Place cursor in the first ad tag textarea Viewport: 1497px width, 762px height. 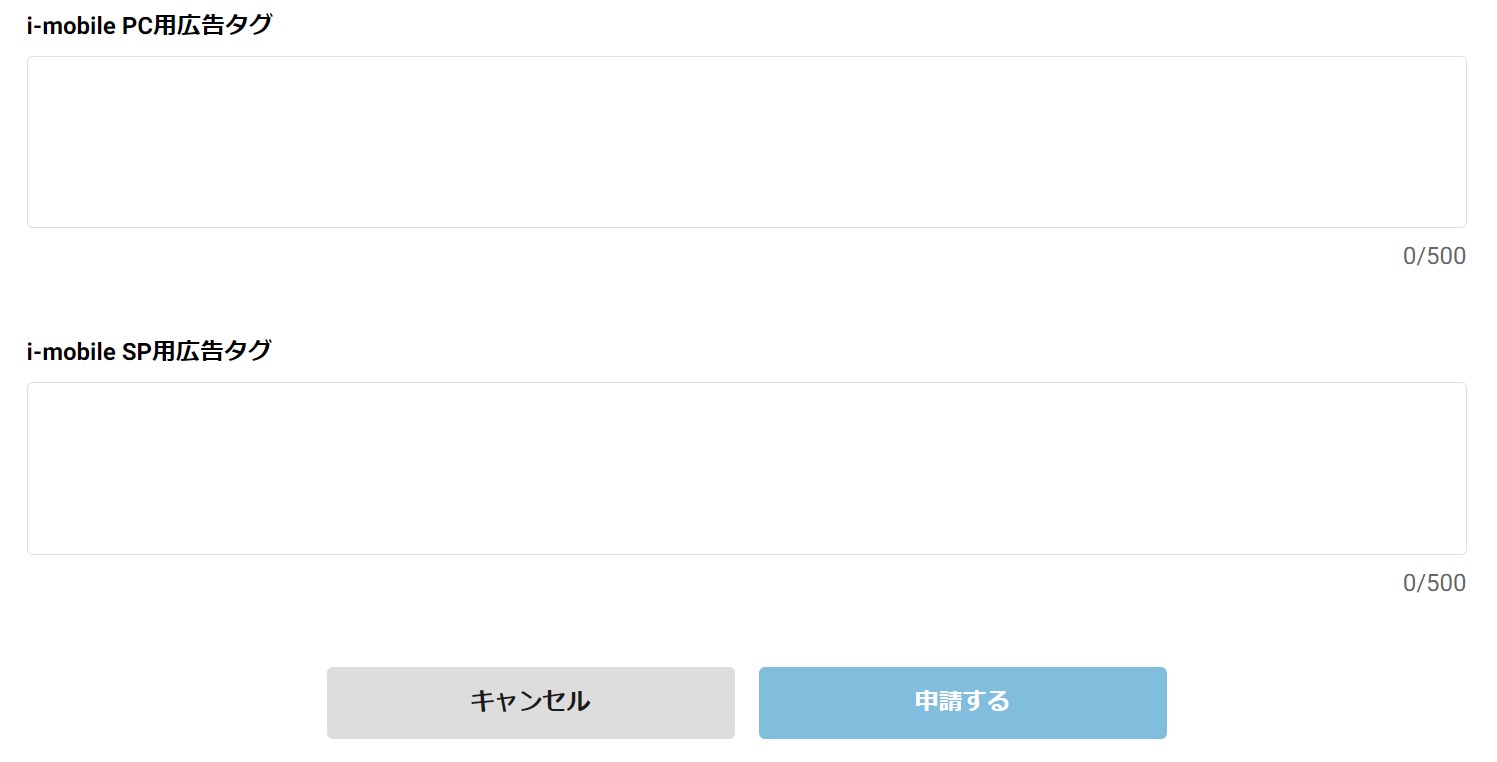click(746, 142)
